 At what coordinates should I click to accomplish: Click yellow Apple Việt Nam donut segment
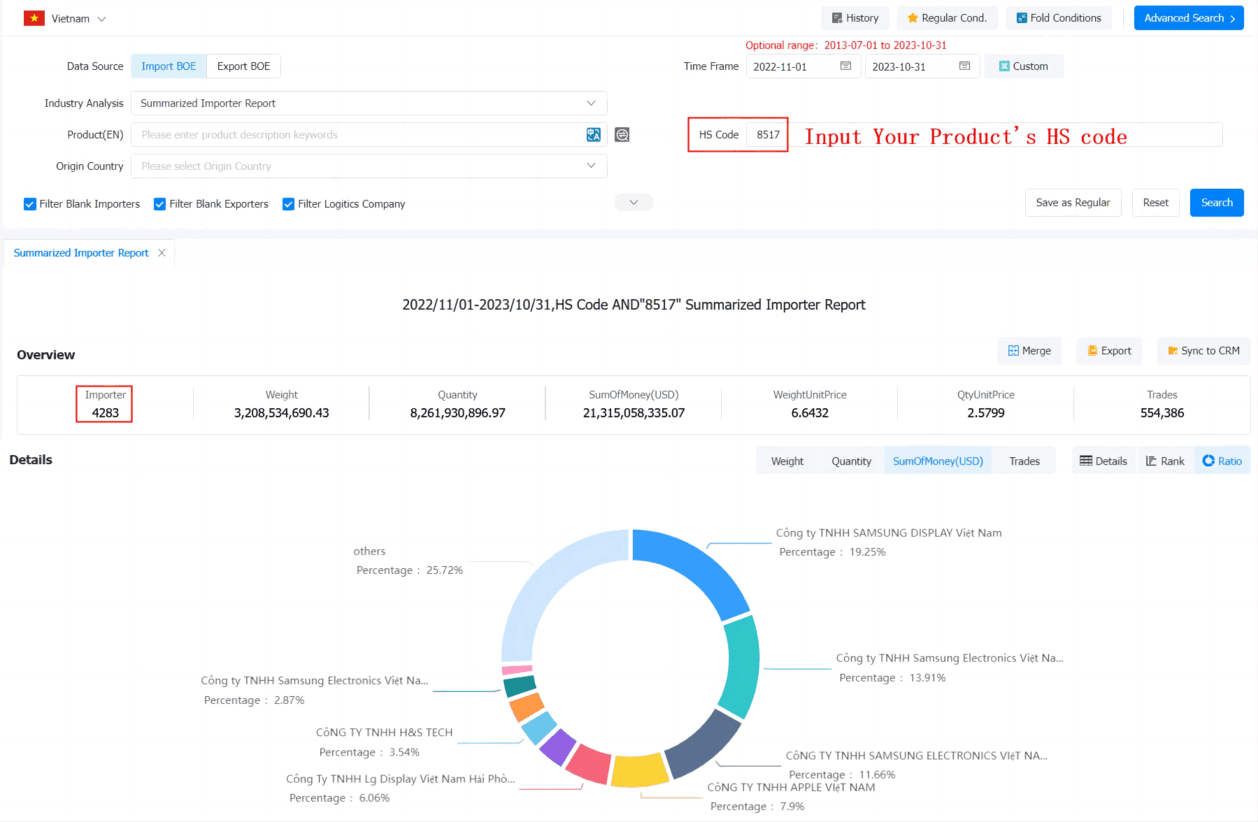point(638,771)
